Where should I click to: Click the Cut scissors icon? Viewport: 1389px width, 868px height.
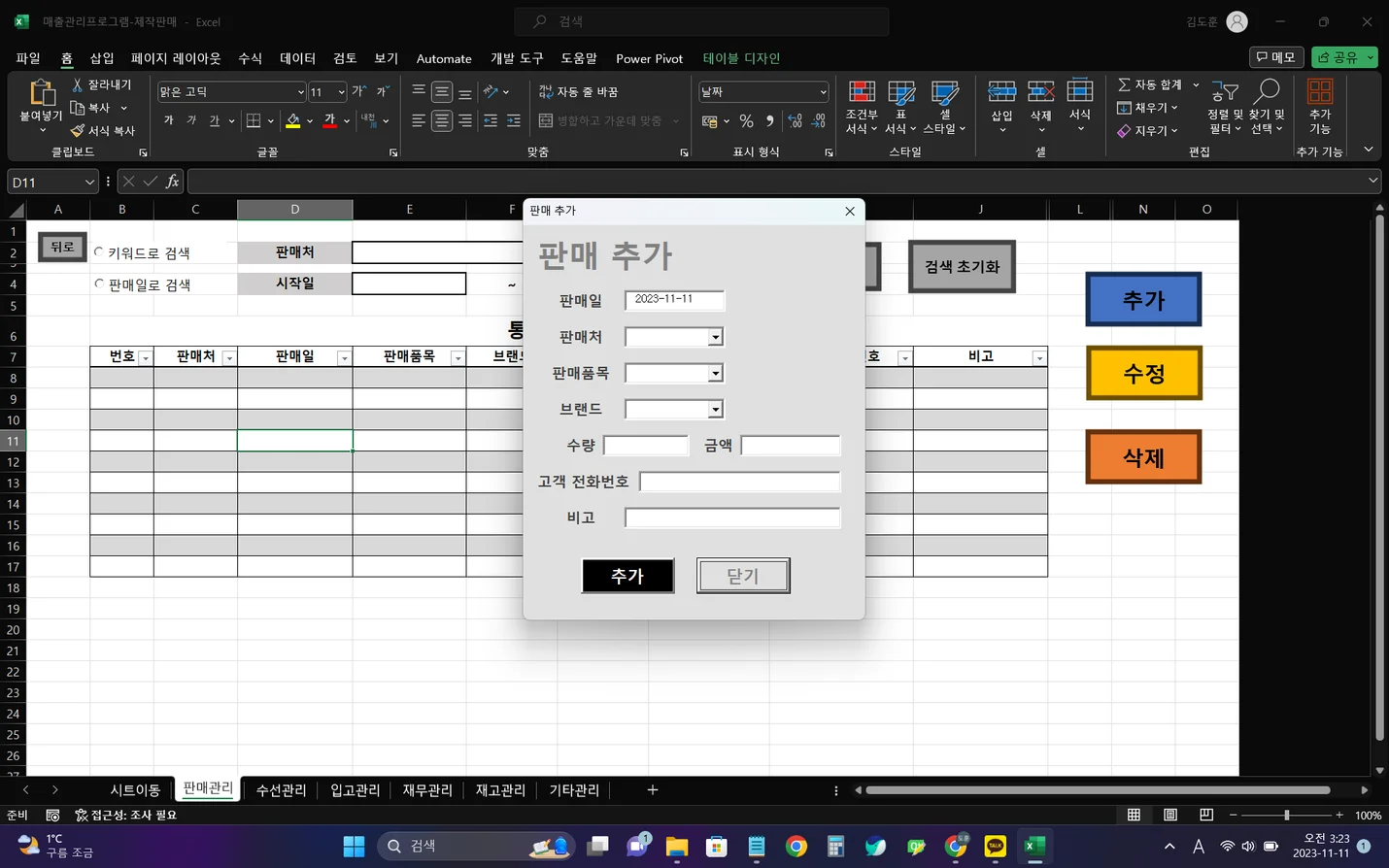[x=78, y=85]
